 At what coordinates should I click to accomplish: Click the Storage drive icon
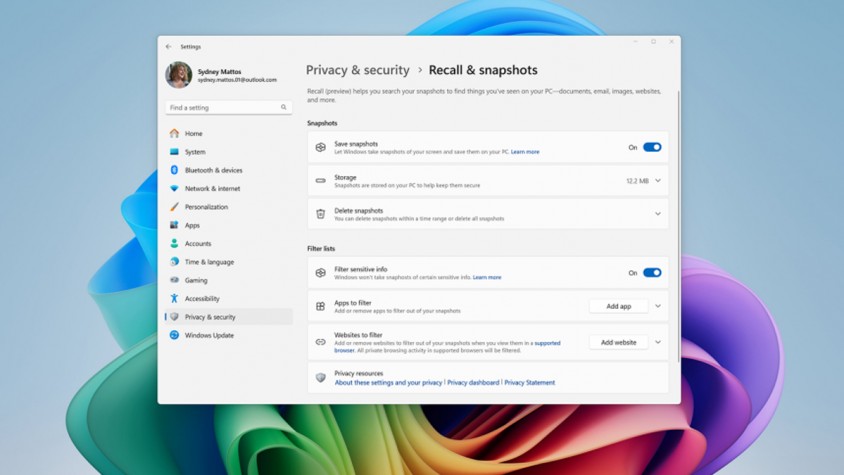pyautogui.click(x=320, y=181)
